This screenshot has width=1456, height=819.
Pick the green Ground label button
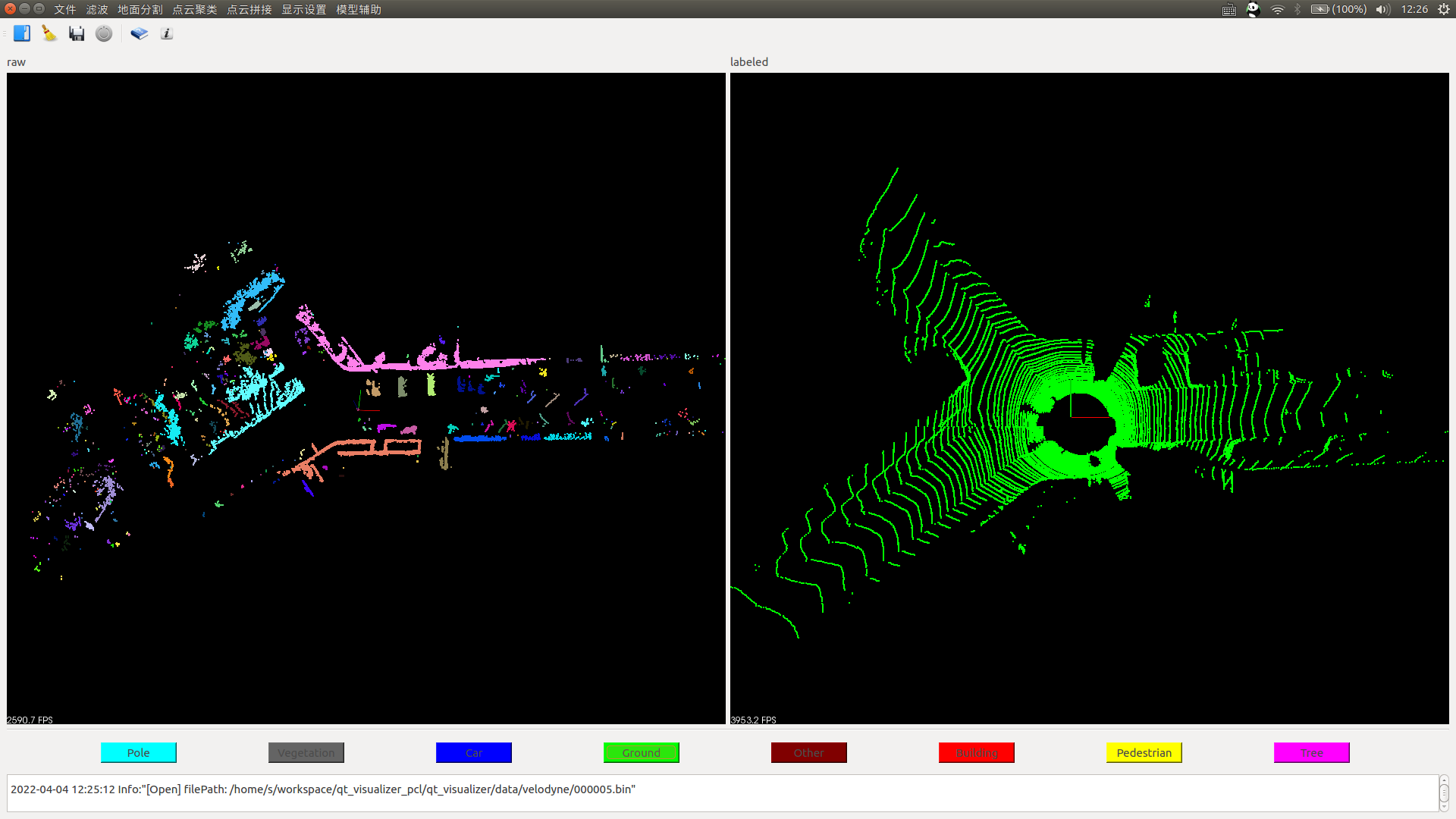[642, 752]
